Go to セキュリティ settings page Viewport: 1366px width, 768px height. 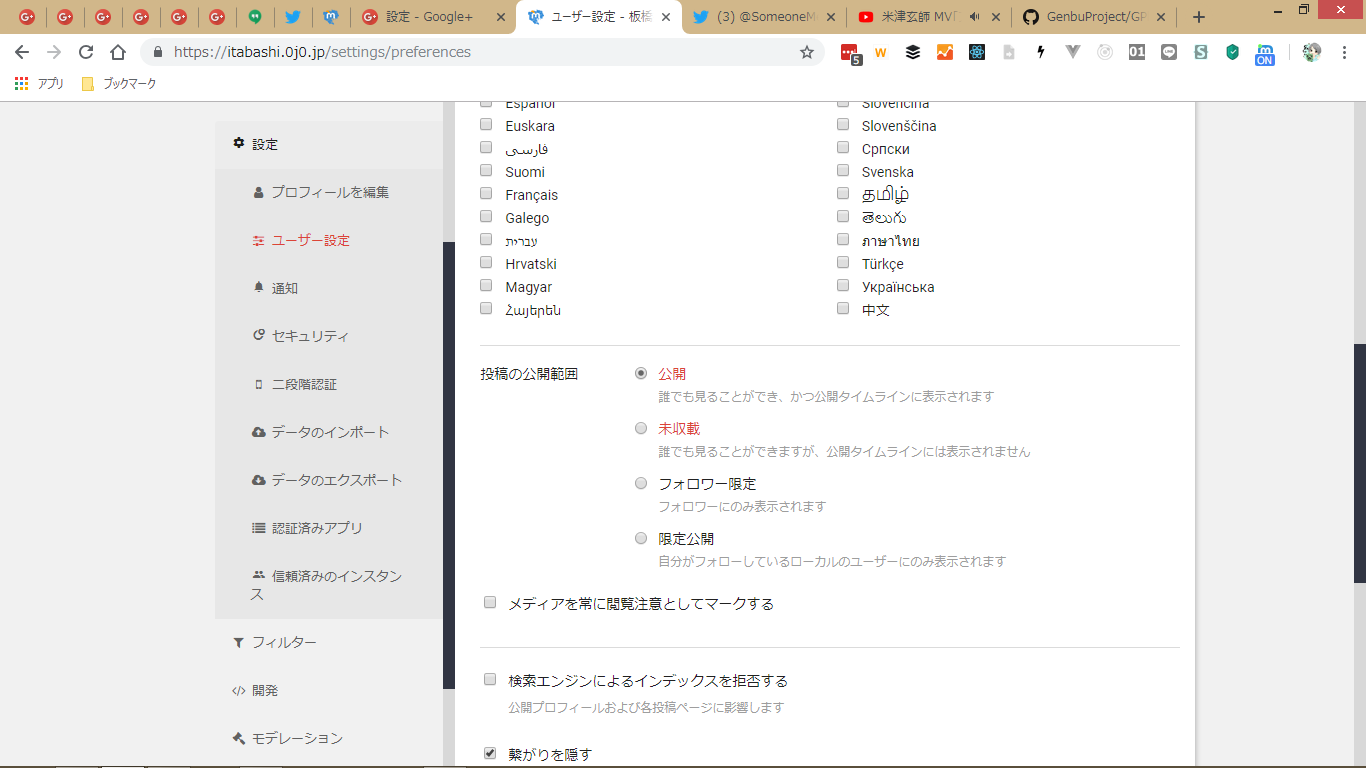[310, 336]
